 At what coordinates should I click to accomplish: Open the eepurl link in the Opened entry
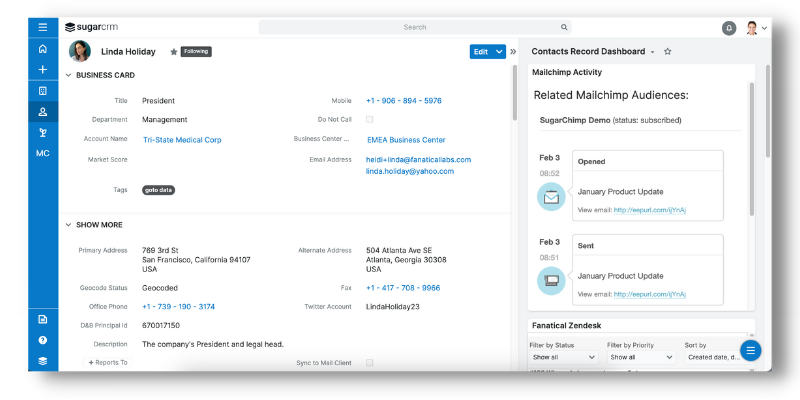(649, 210)
